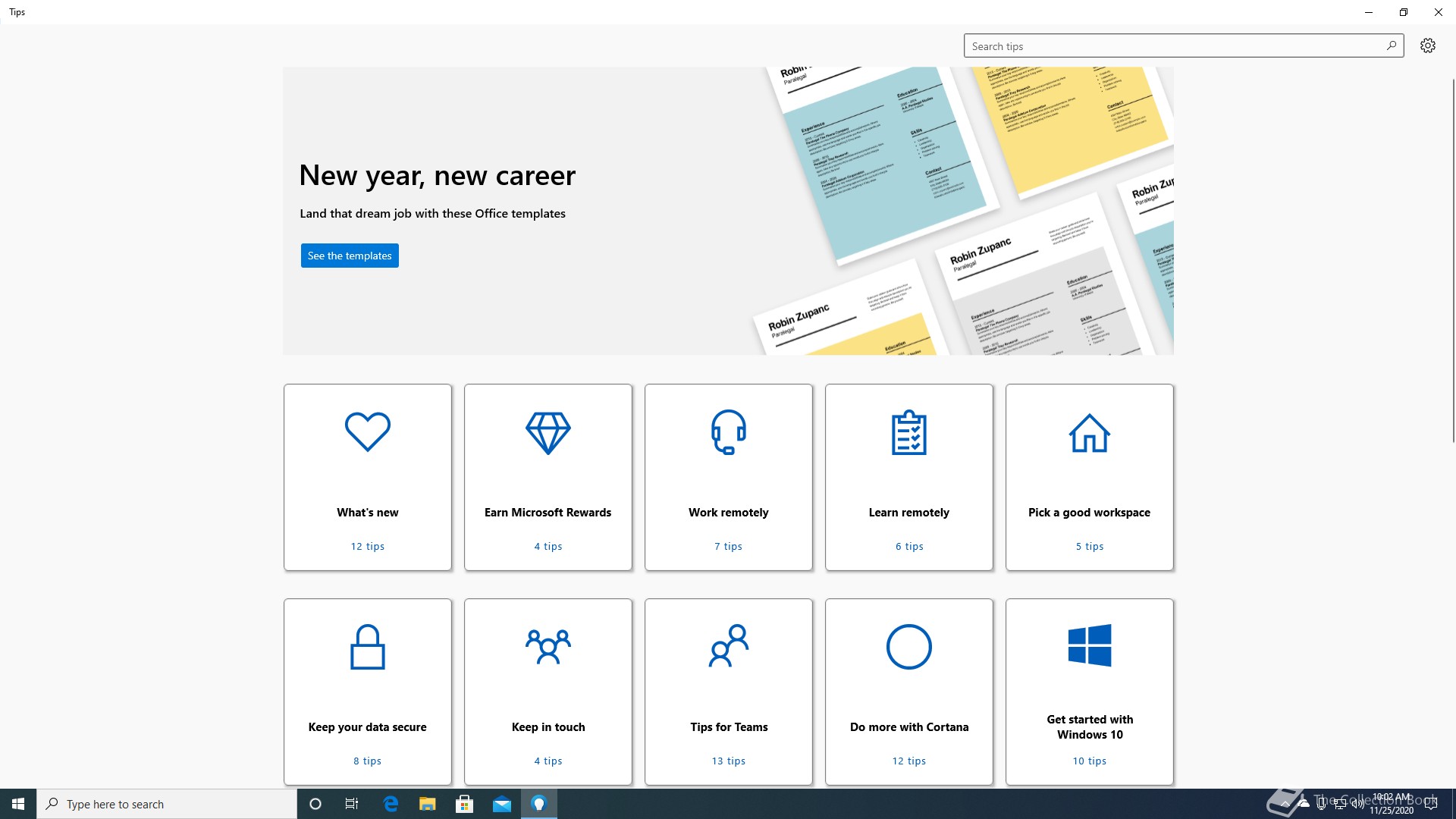
Task: Click the vertical scrollbar on the right
Action: tap(1453, 260)
